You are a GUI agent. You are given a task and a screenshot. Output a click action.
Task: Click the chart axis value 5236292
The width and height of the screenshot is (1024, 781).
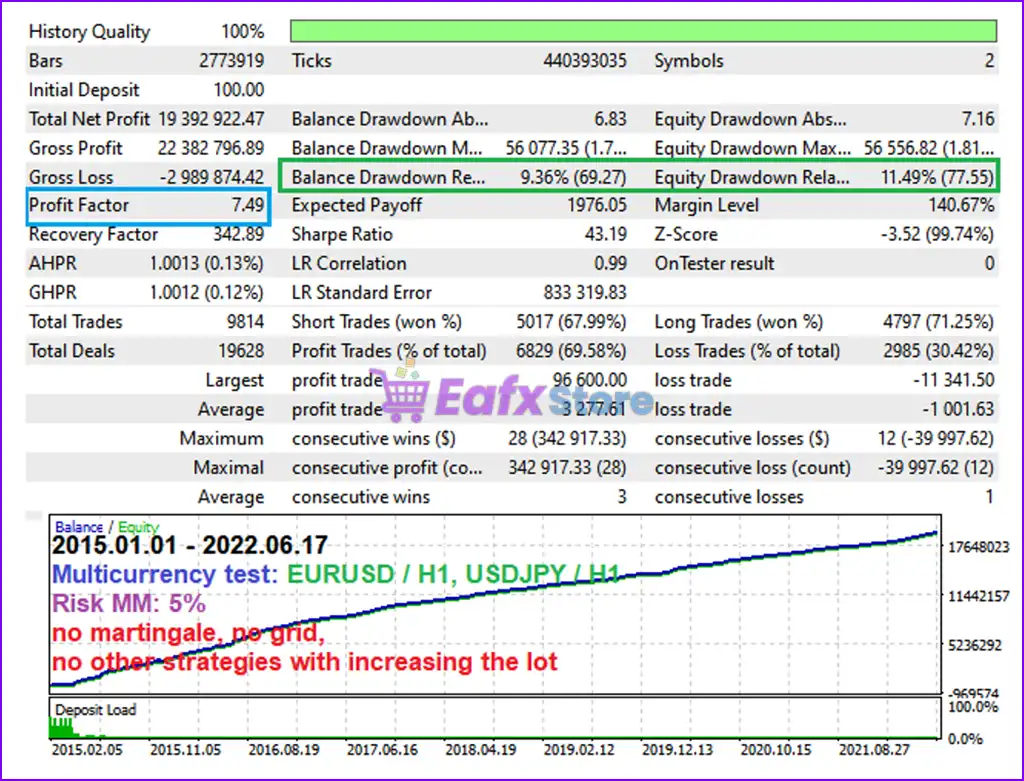[974, 645]
